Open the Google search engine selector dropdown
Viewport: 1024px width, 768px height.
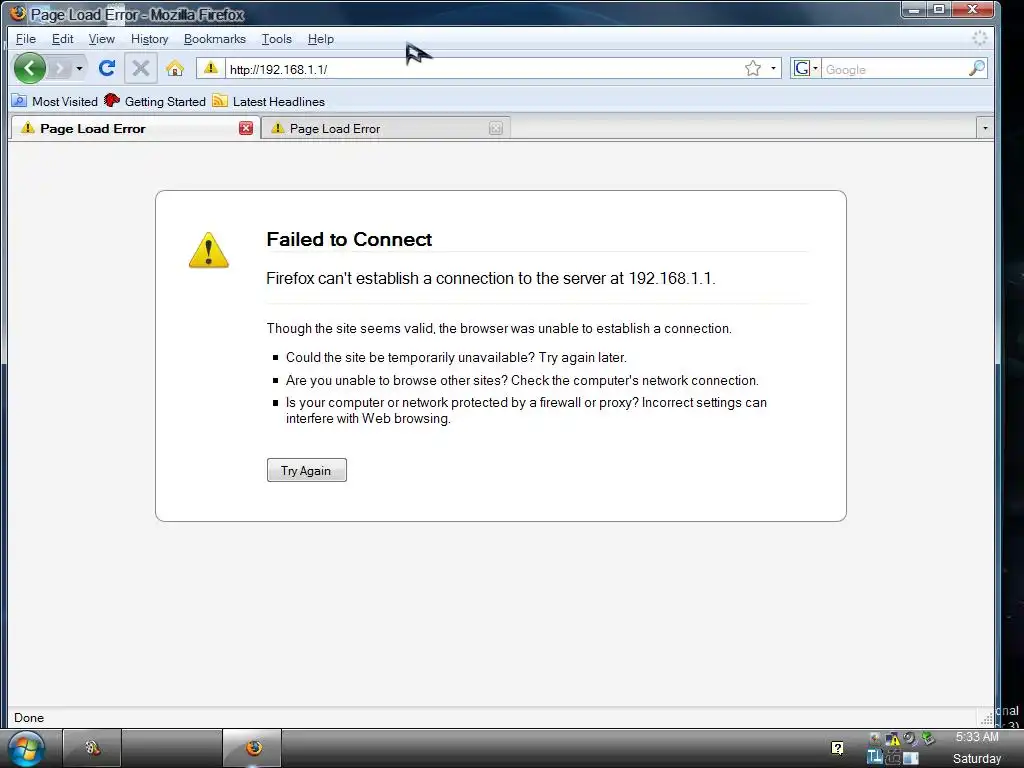click(x=805, y=69)
